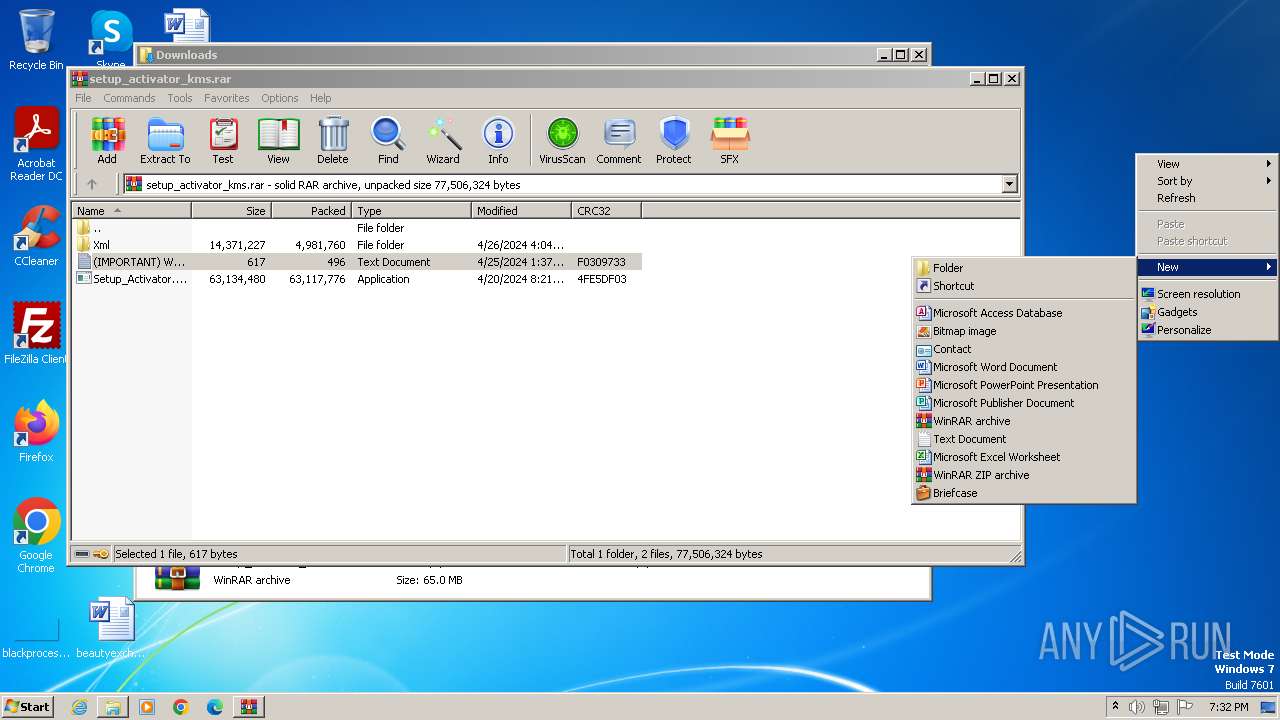The height and width of the screenshot is (720, 1280).
Task: Create a new Contact
Action: click(x=1024, y=349)
